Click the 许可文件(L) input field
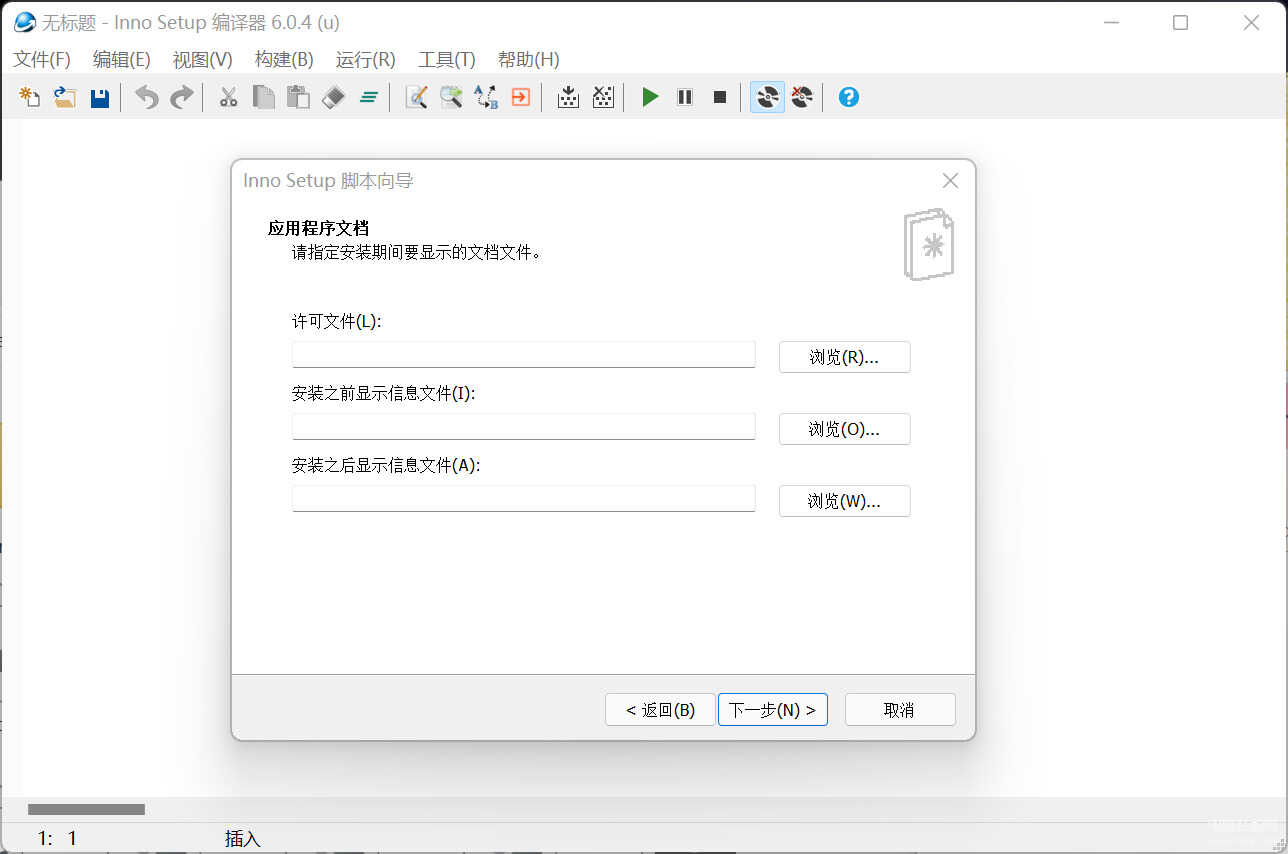This screenshot has width=1288, height=854. [x=523, y=355]
